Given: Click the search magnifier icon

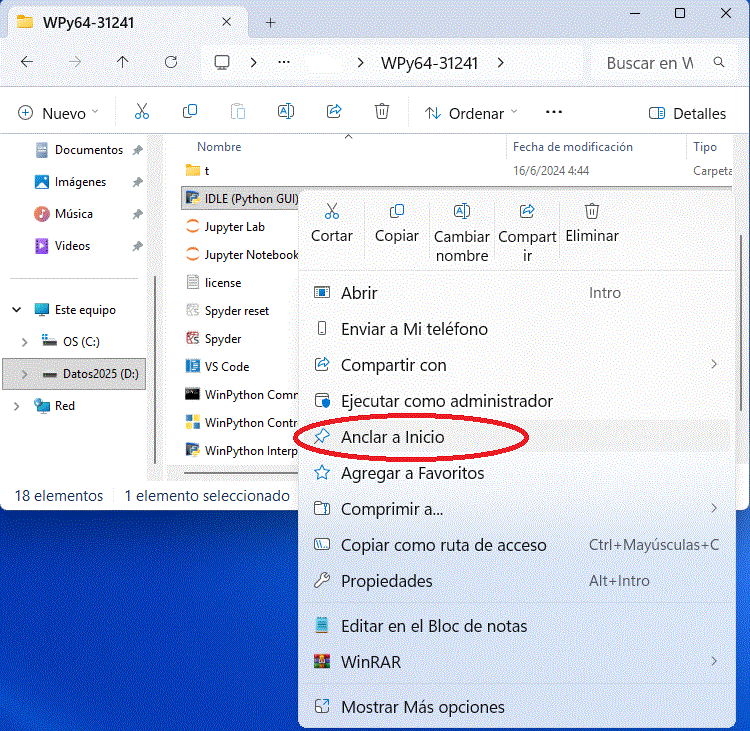Looking at the screenshot, I should (x=718, y=62).
